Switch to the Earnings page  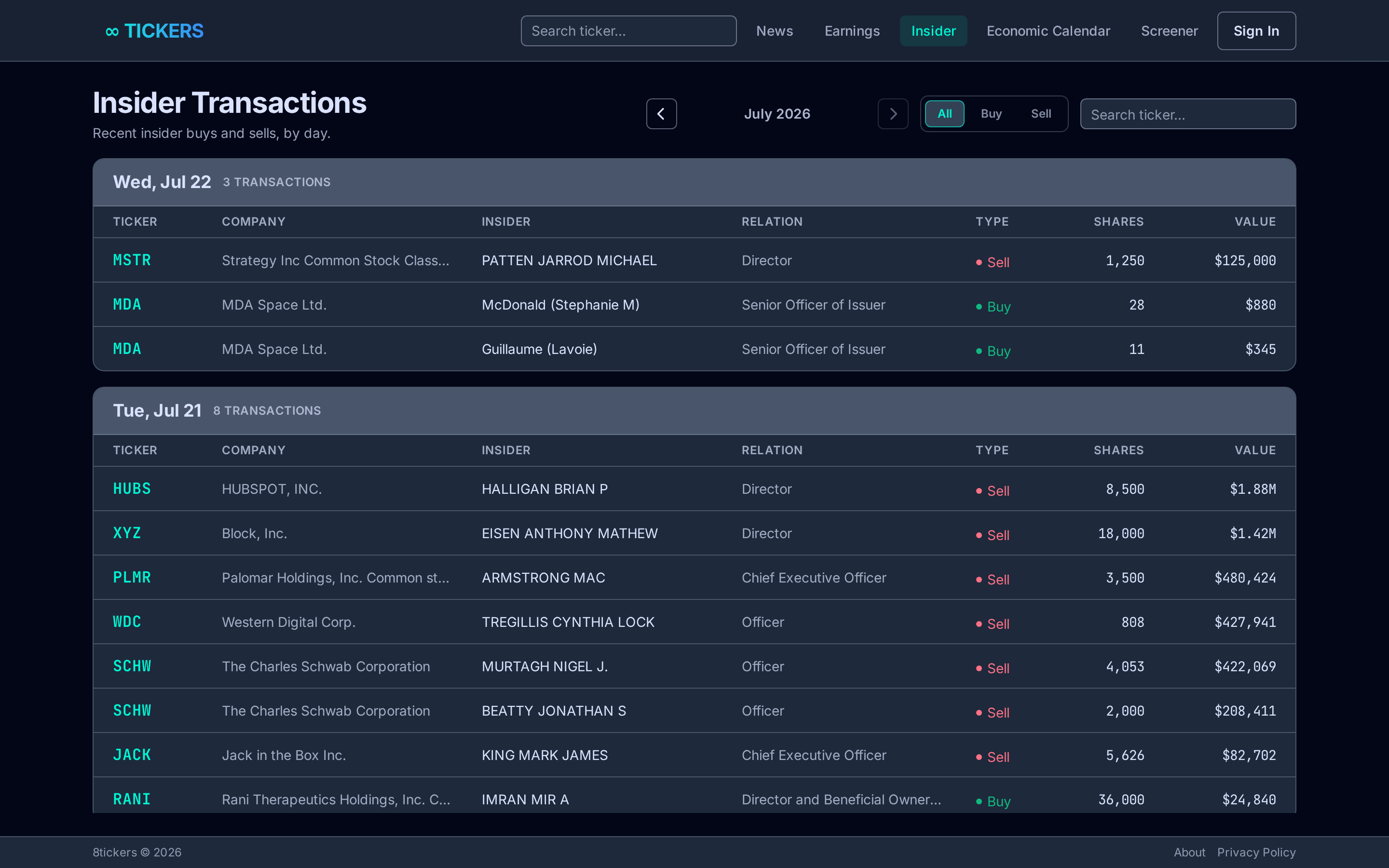(852, 31)
